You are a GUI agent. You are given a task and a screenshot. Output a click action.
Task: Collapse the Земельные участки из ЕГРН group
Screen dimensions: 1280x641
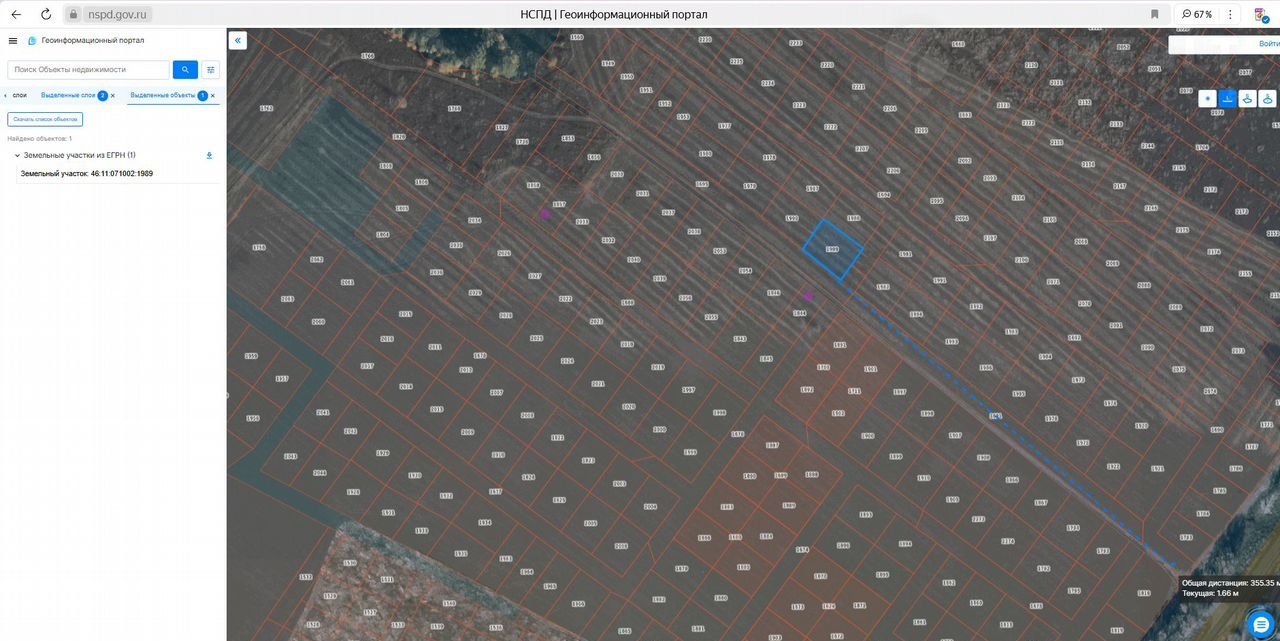(17, 155)
